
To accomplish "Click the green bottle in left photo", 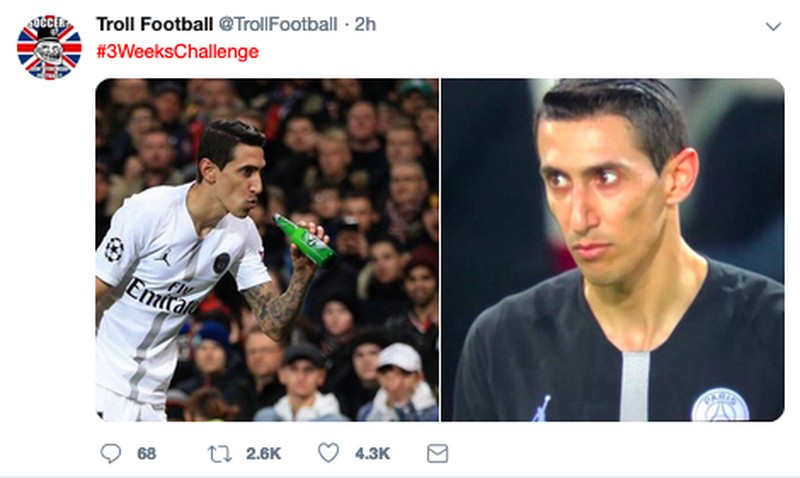I will pos(304,240).
